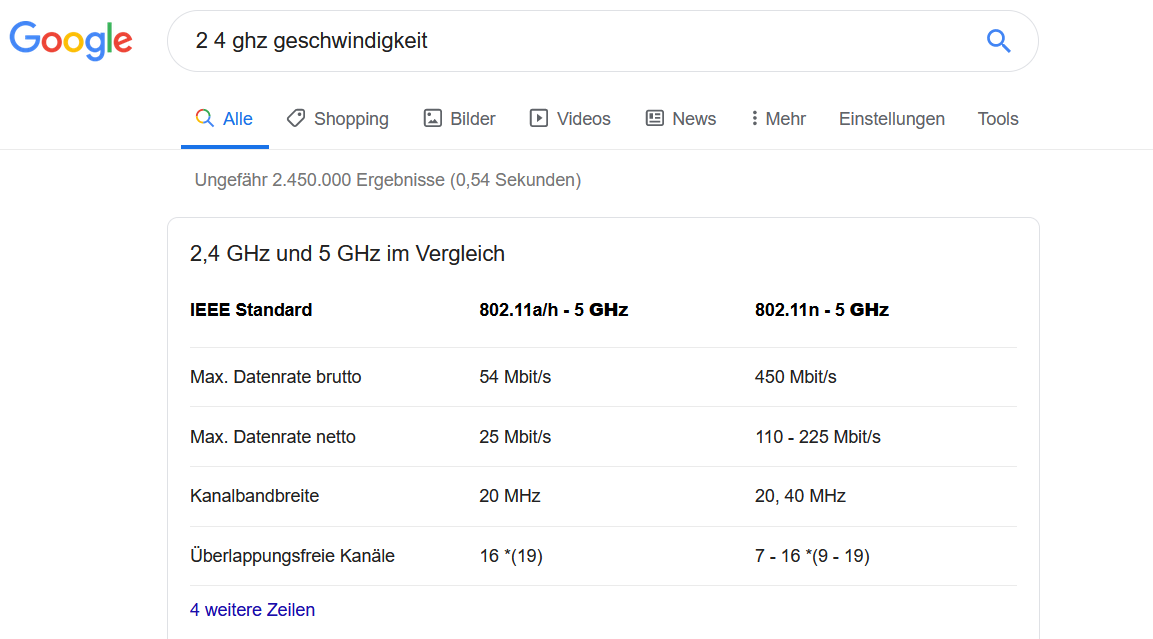Click the three-dot Mehr icon

pos(754,118)
